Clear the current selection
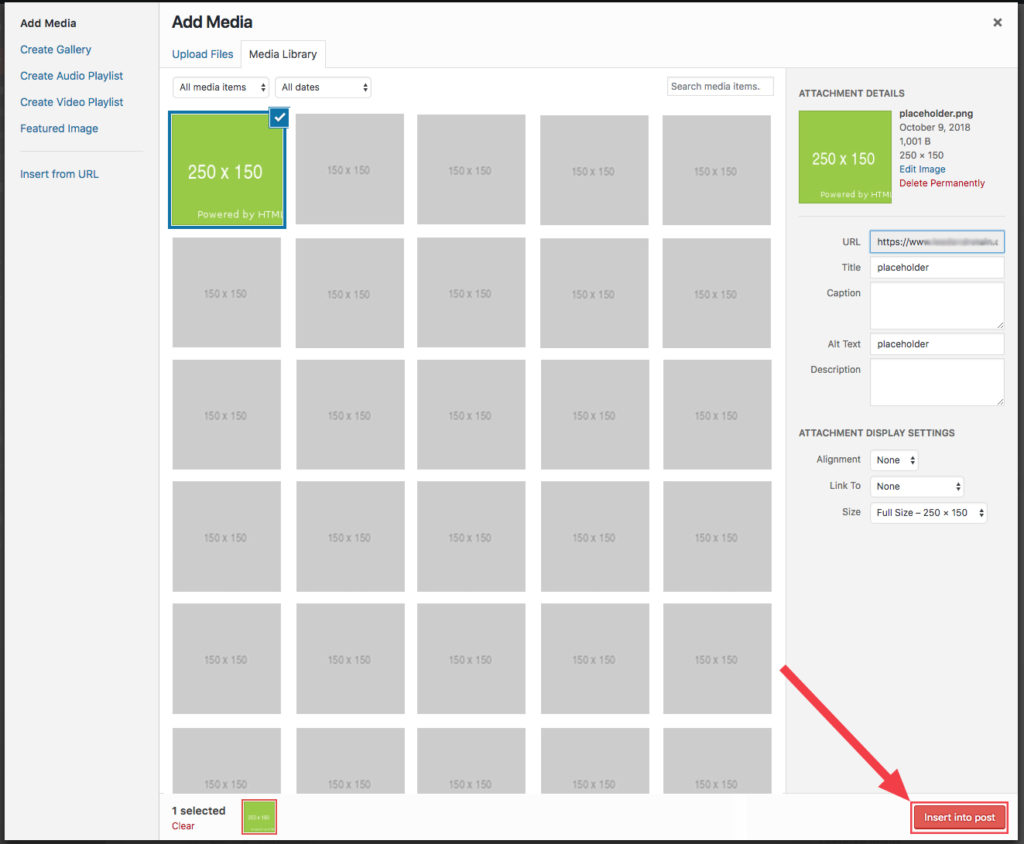The width and height of the screenshot is (1024, 844). (x=183, y=826)
